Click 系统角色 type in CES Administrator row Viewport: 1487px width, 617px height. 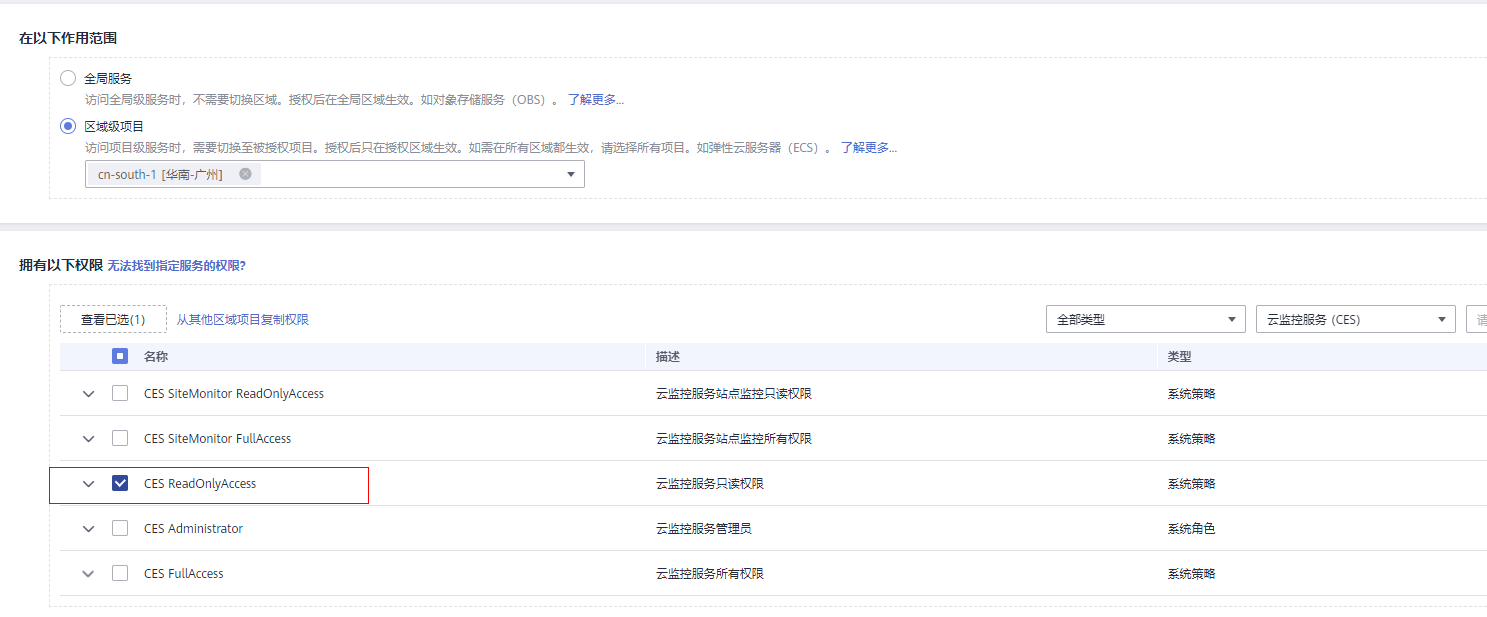click(x=1192, y=529)
